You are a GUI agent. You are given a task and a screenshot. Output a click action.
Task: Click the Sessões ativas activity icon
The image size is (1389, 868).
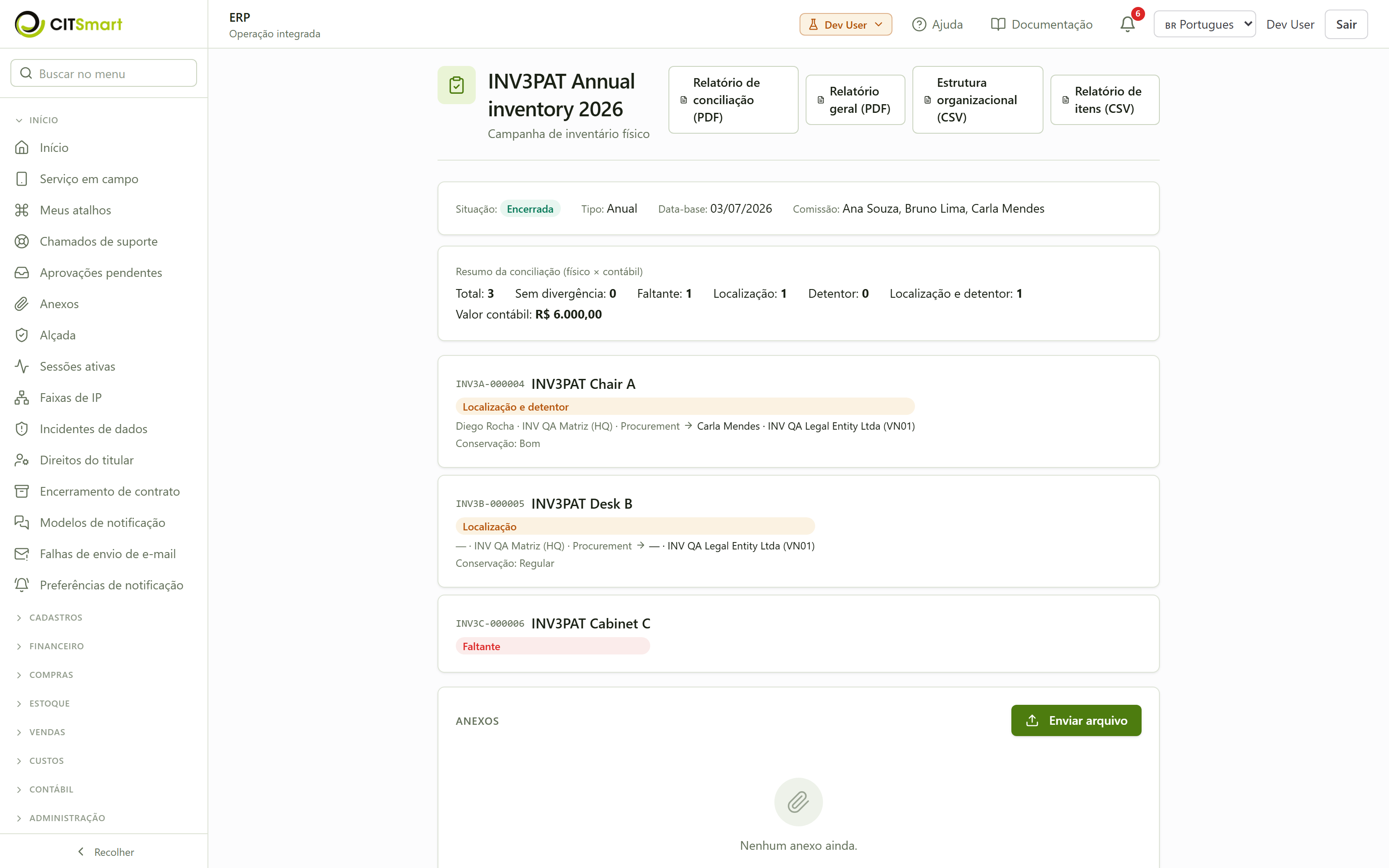tap(22, 366)
